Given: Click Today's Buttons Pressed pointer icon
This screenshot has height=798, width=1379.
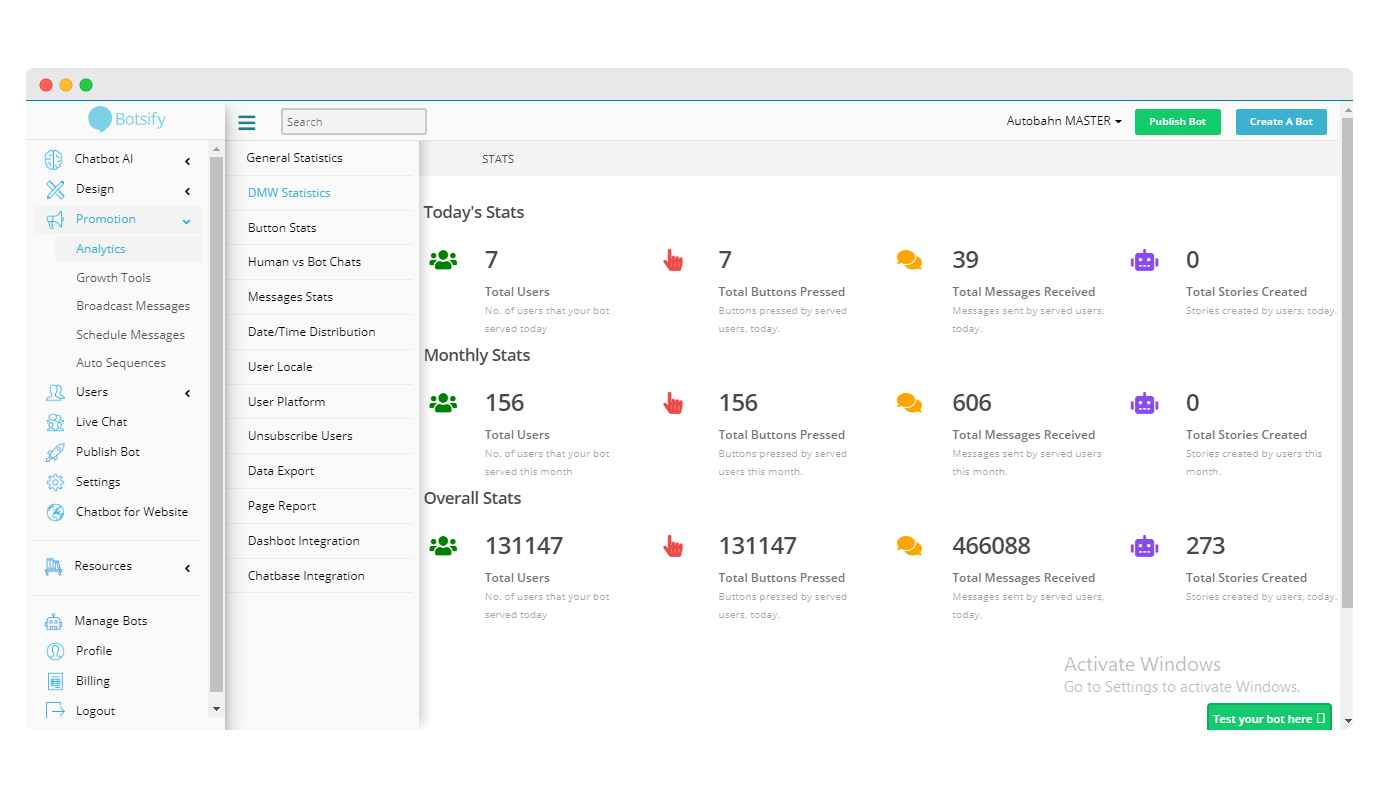Looking at the screenshot, I should point(673,261).
